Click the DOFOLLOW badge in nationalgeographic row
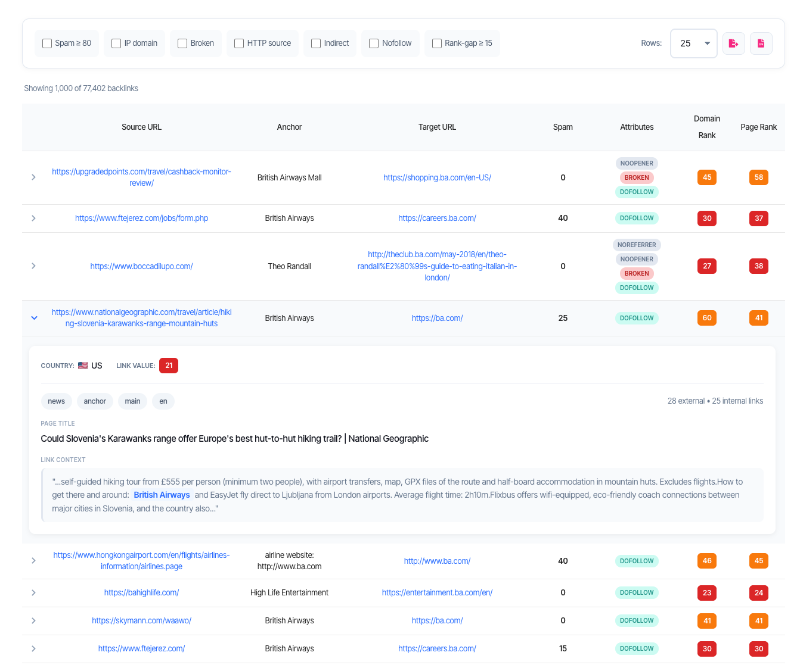The height and width of the screenshot is (668, 800). coord(637,318)
